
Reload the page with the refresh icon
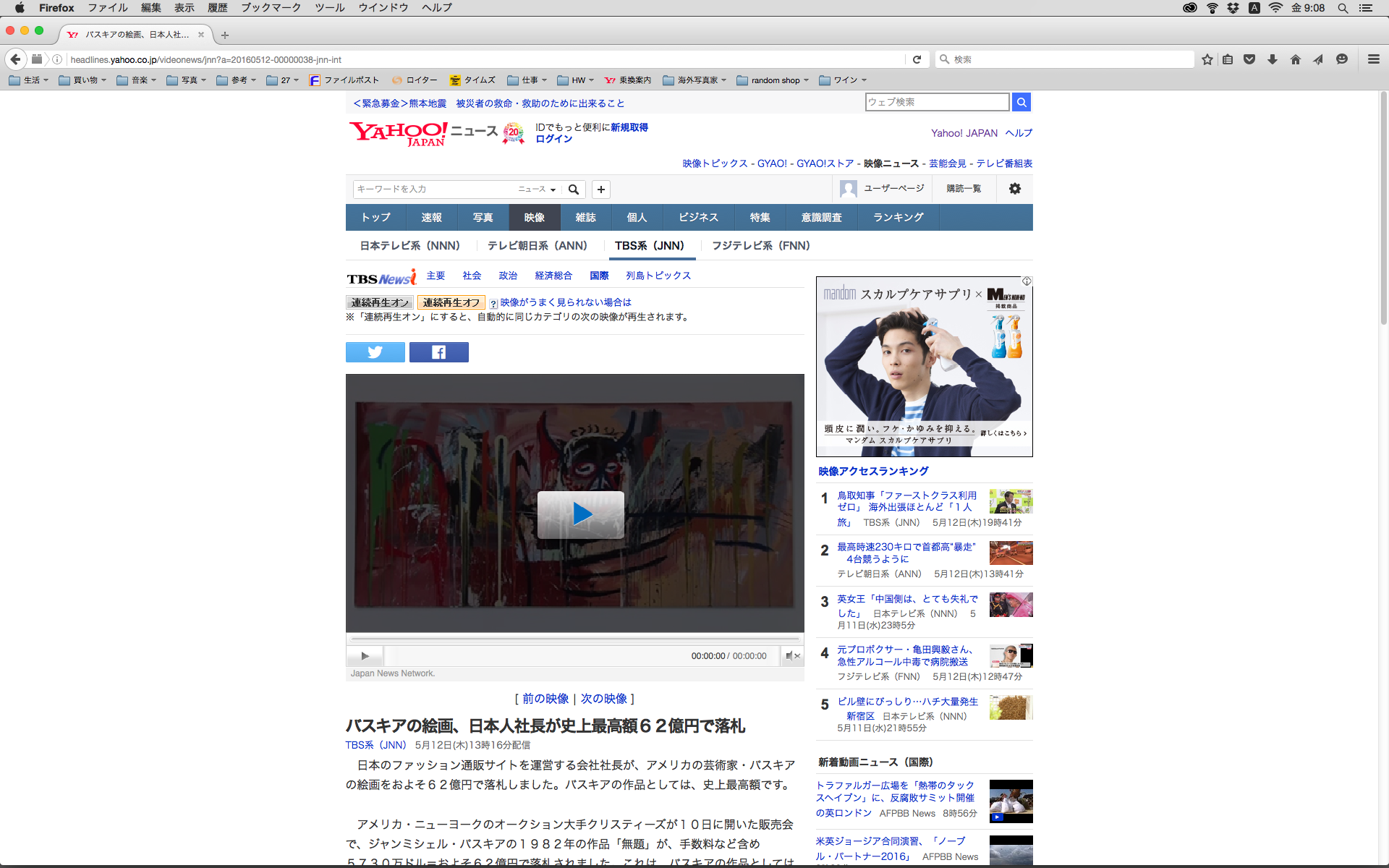pos(917,59)
